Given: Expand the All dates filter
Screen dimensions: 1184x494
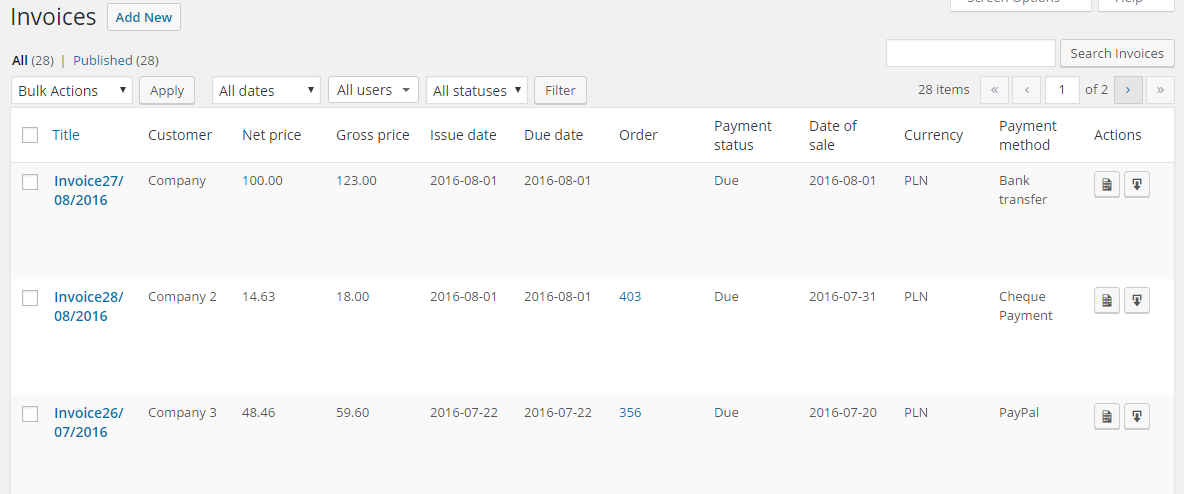Looking at the screenshot, I should (x=266, y=90).
